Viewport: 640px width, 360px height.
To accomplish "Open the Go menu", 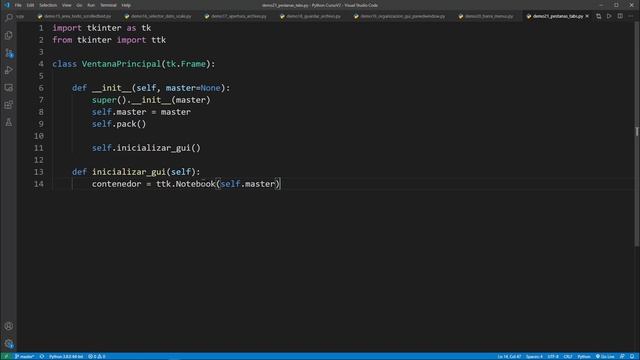I will coord(79,5).
